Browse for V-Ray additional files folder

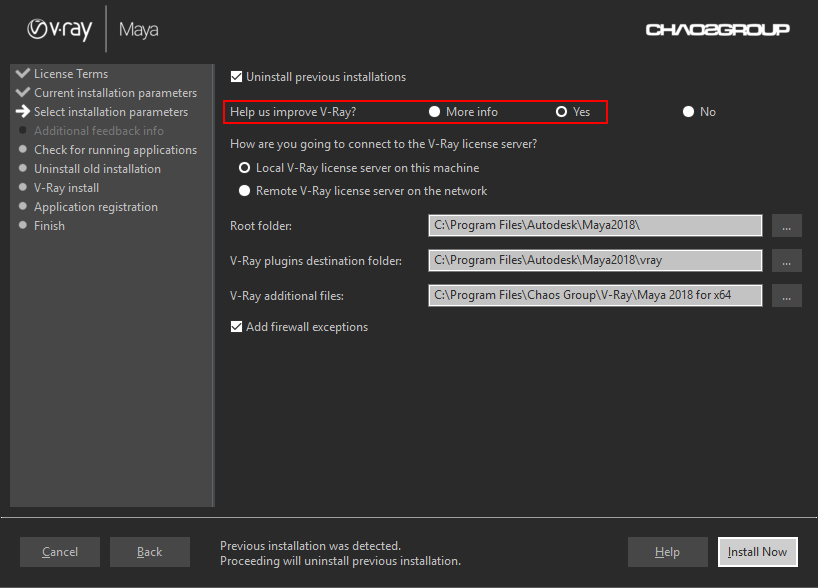[787, 295]
